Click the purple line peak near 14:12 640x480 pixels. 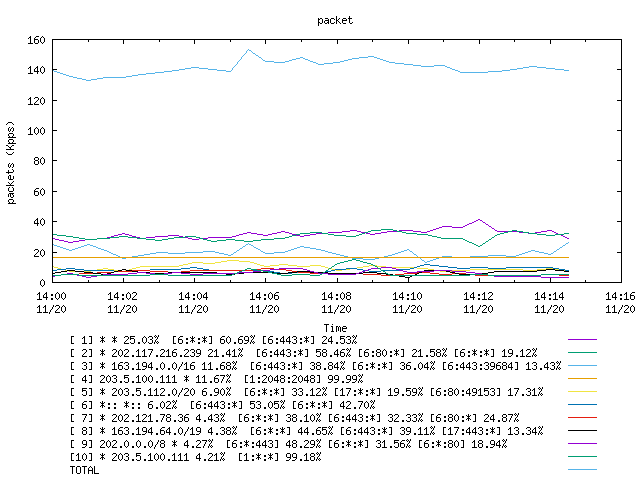(479, 220)
